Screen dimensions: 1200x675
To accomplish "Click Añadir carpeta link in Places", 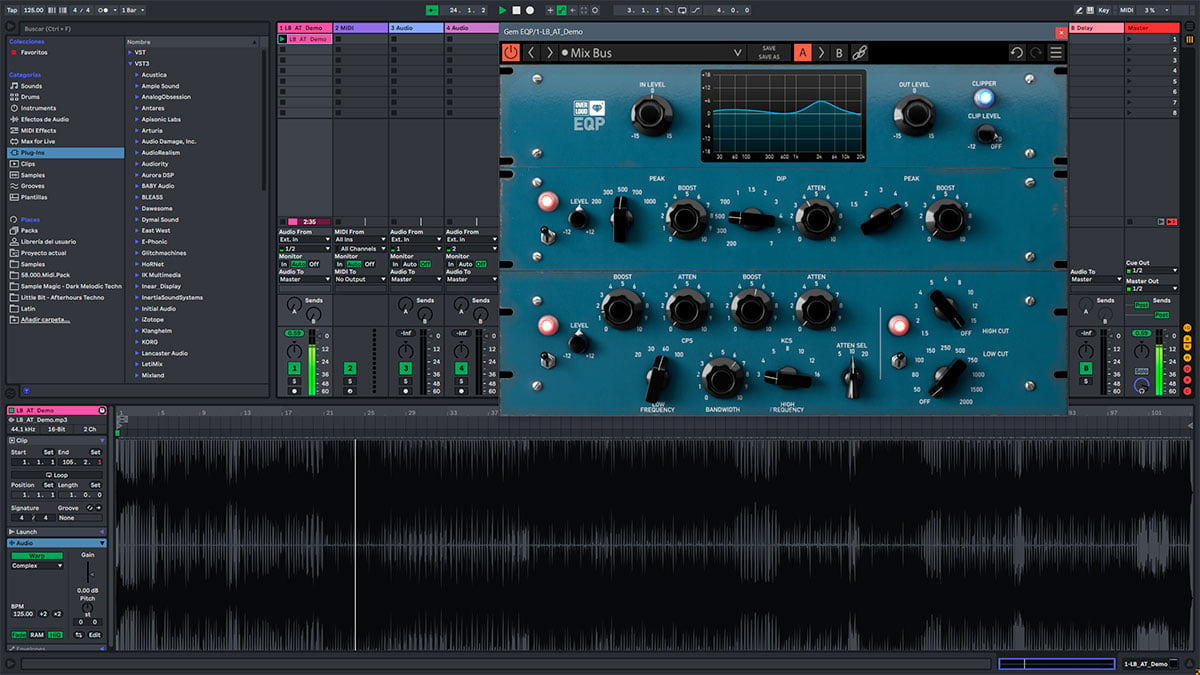I will [x=47, y=320].
